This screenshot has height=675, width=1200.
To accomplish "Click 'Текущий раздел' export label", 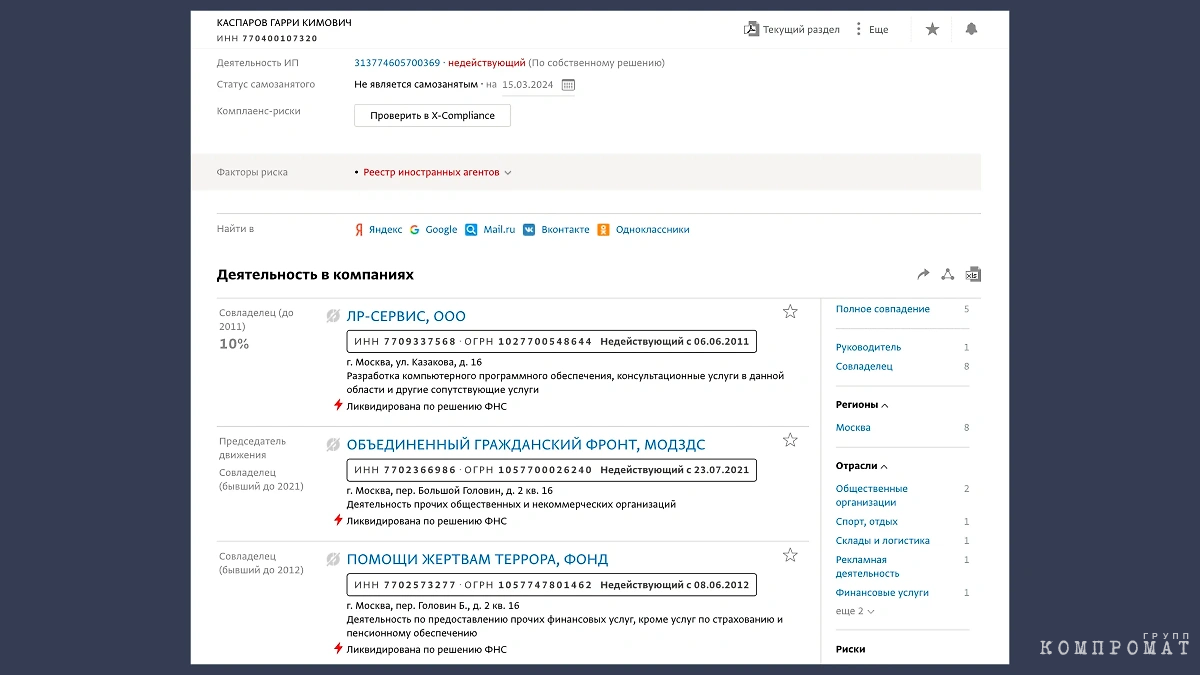I will [x=801, y=29].
